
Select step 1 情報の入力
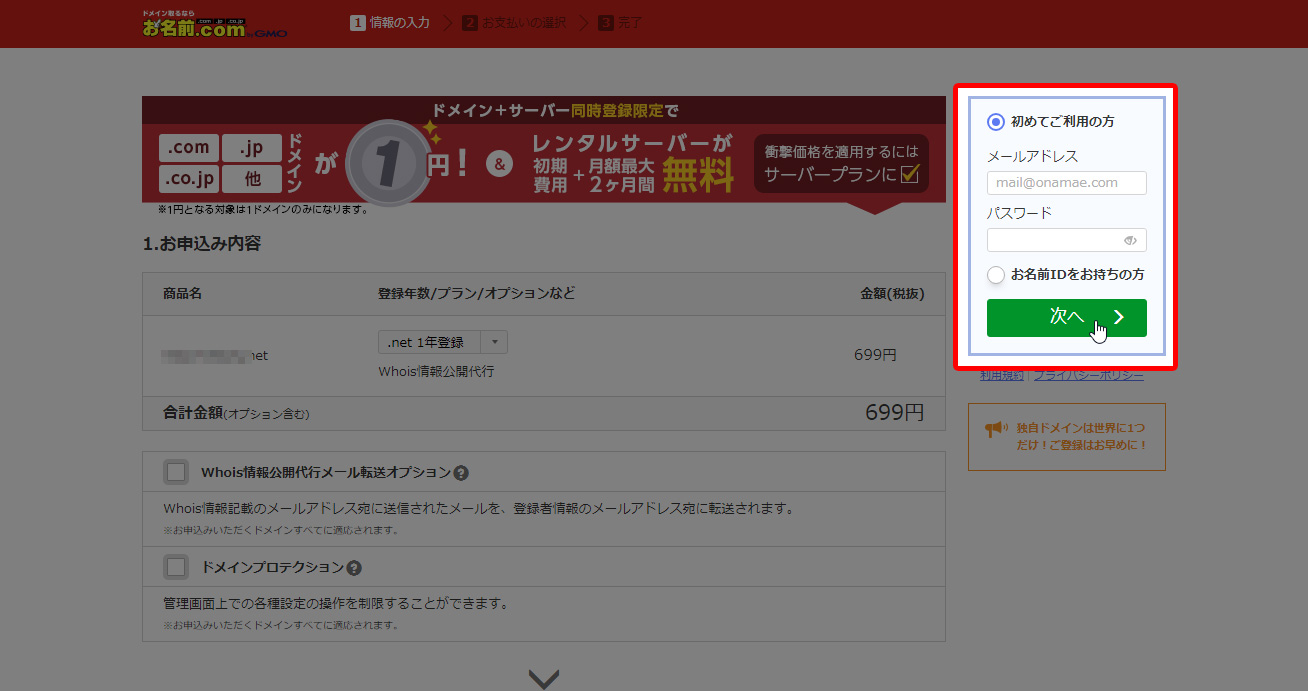click(x=390, y=22)
